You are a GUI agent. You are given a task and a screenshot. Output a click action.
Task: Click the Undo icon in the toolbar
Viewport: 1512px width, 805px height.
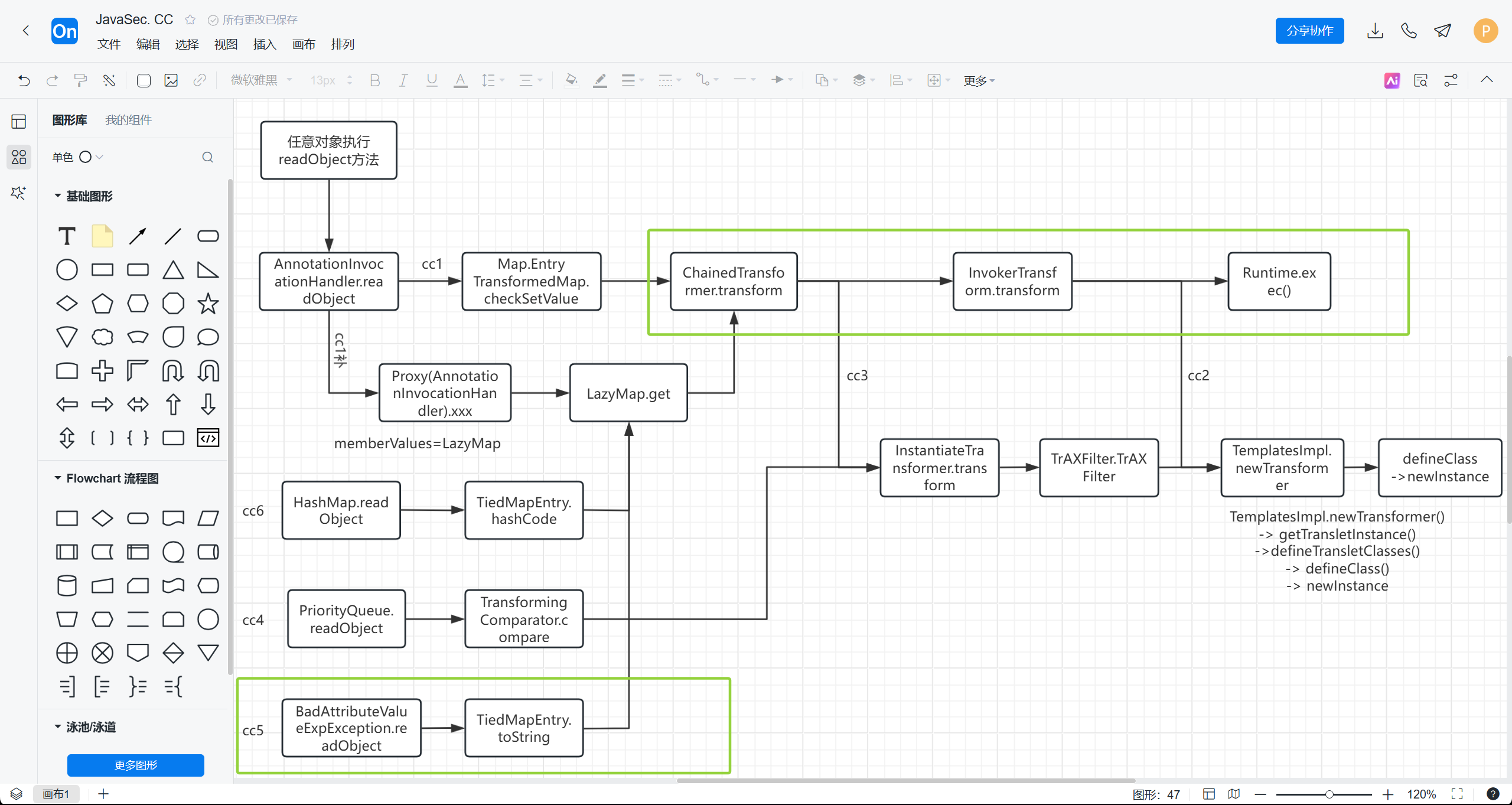(x=24, y=80)
